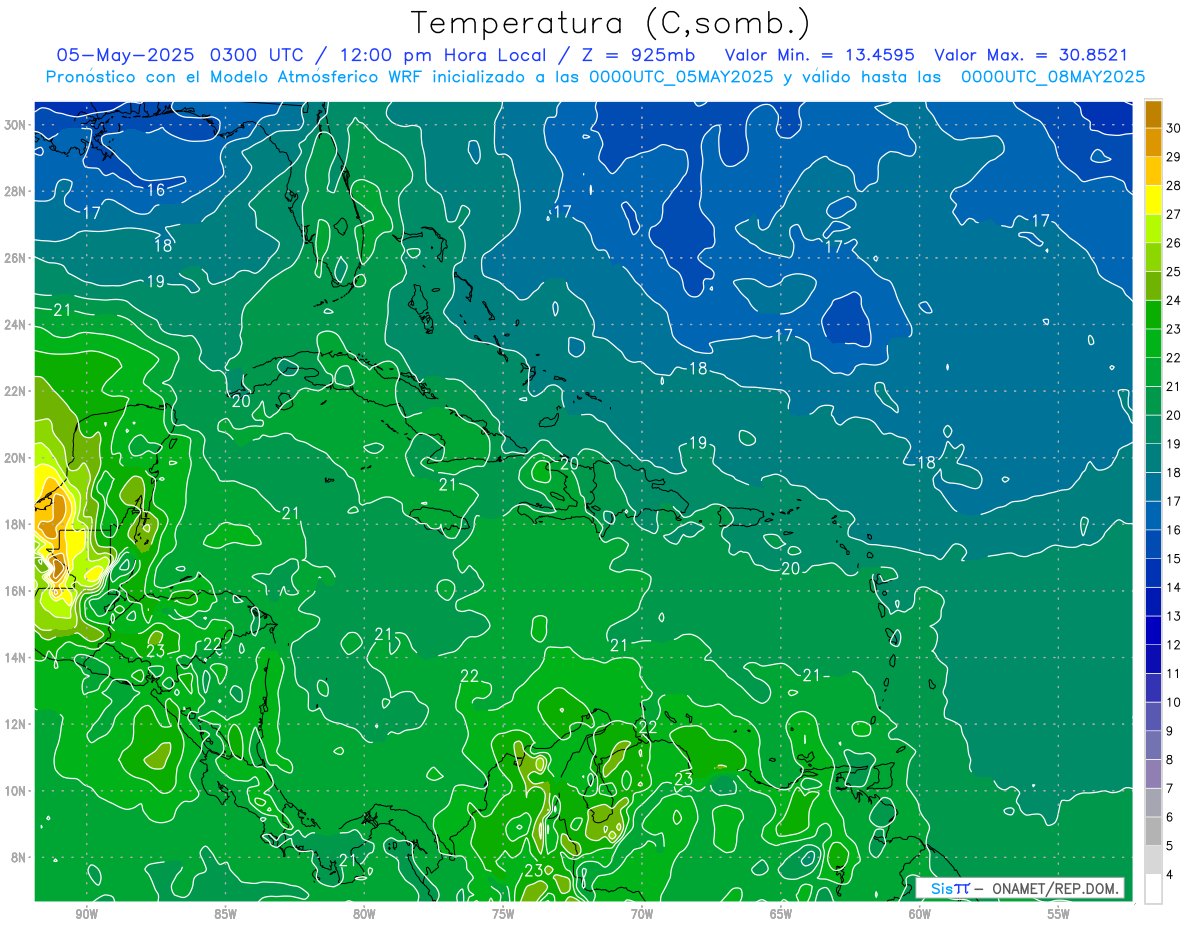Click the '8N' latitude axis label

(20, 857)
